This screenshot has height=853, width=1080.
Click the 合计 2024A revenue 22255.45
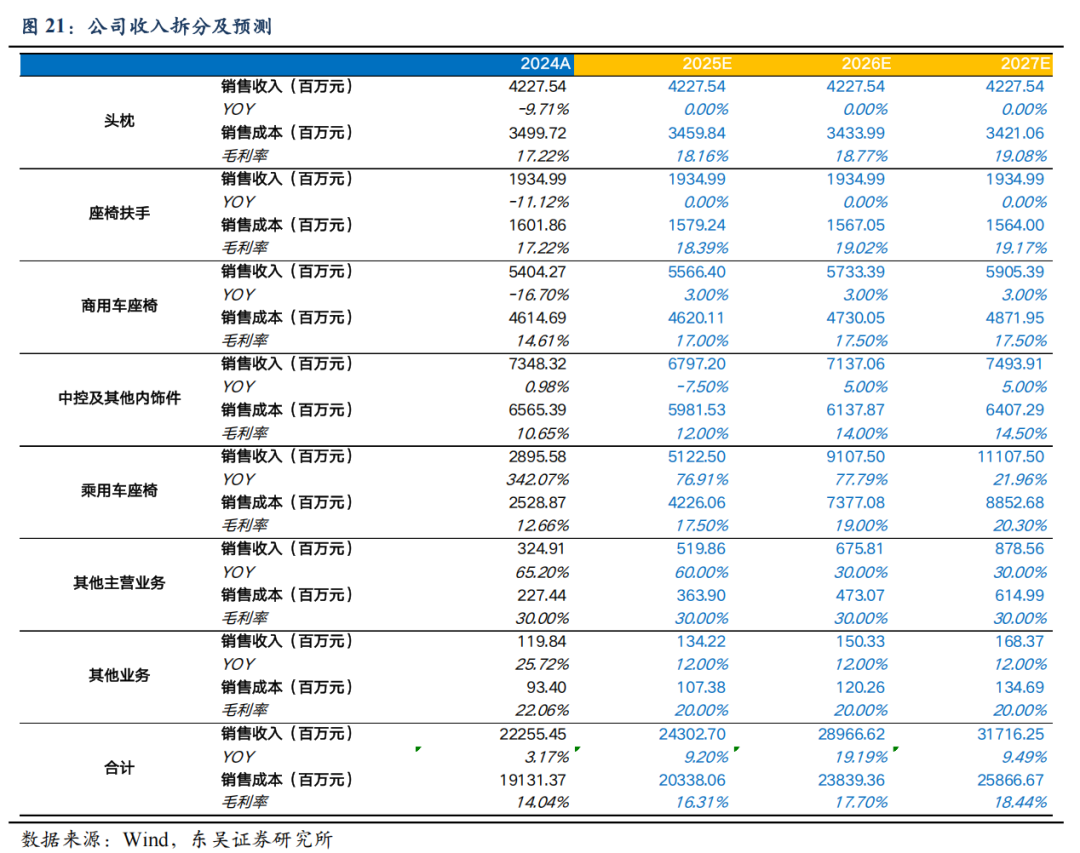click(533, 734)
